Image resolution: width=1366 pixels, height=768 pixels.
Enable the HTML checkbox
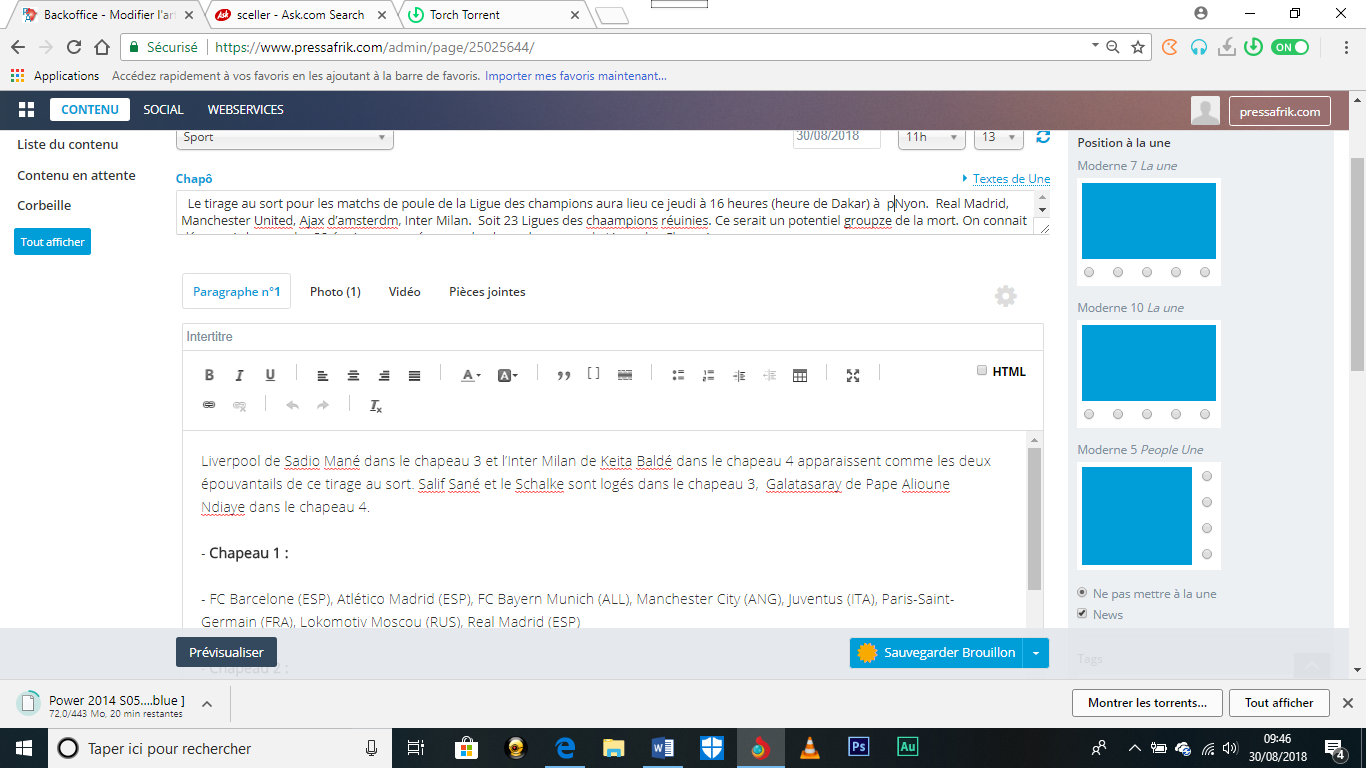[982, 370]
